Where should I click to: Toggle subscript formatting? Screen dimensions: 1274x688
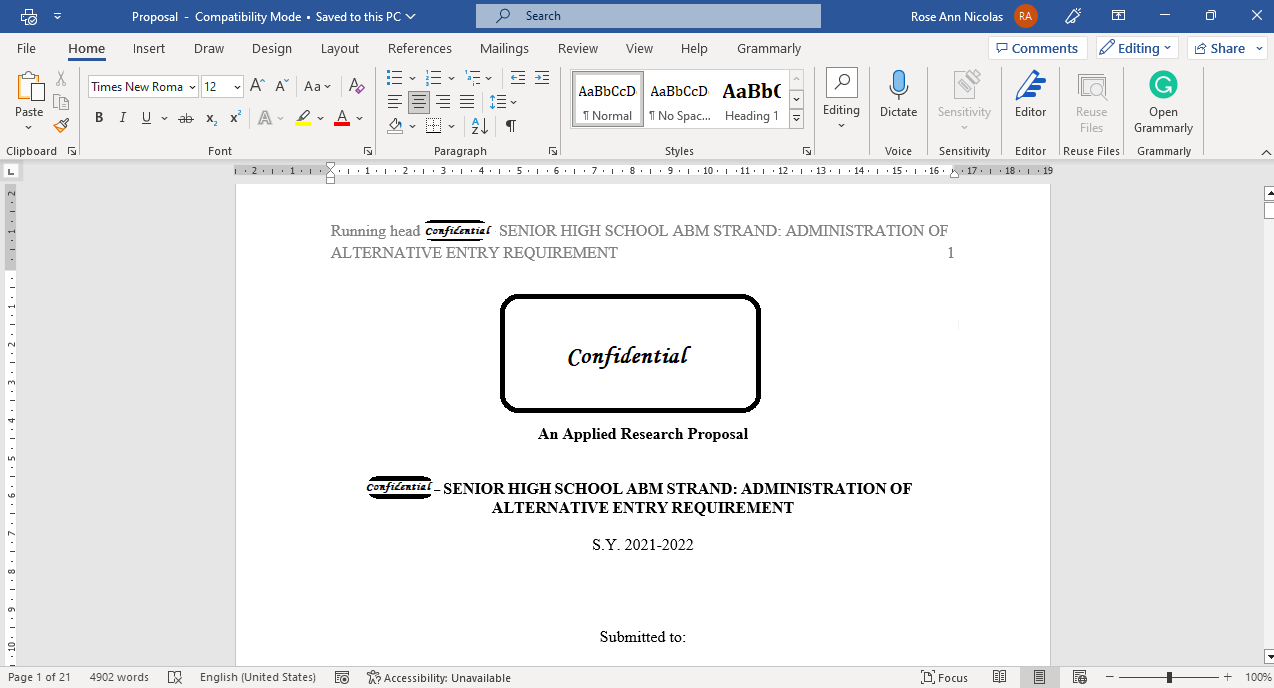(x=211, y=118)
